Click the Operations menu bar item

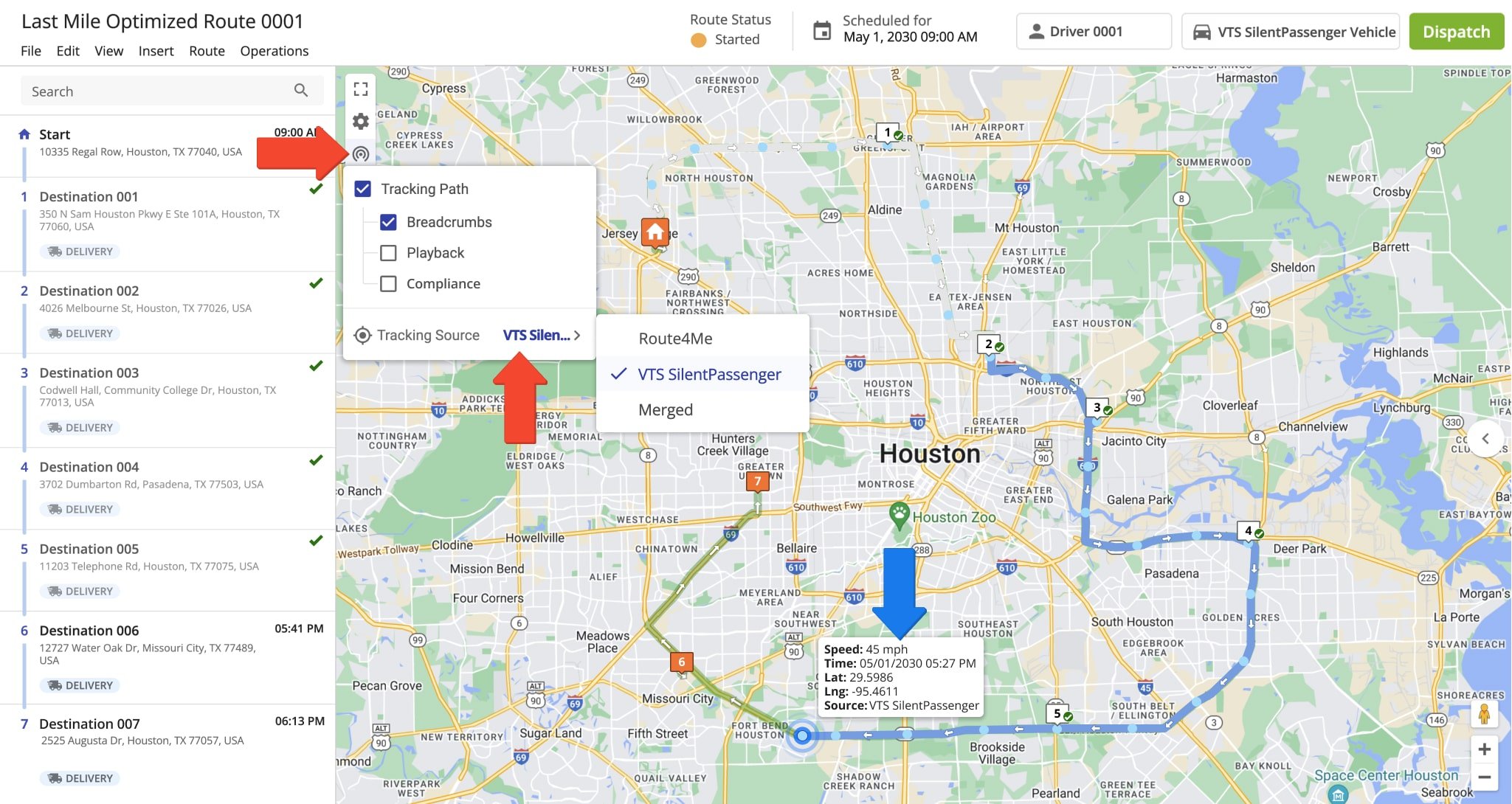(274, 49)
